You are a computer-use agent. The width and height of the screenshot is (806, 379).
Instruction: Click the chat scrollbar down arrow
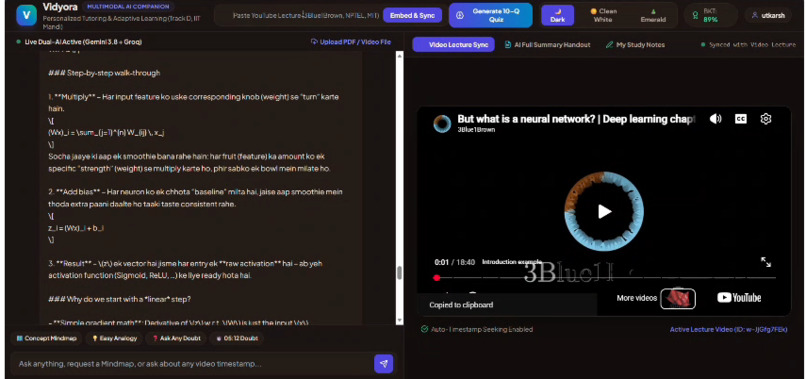coord(399,320)
